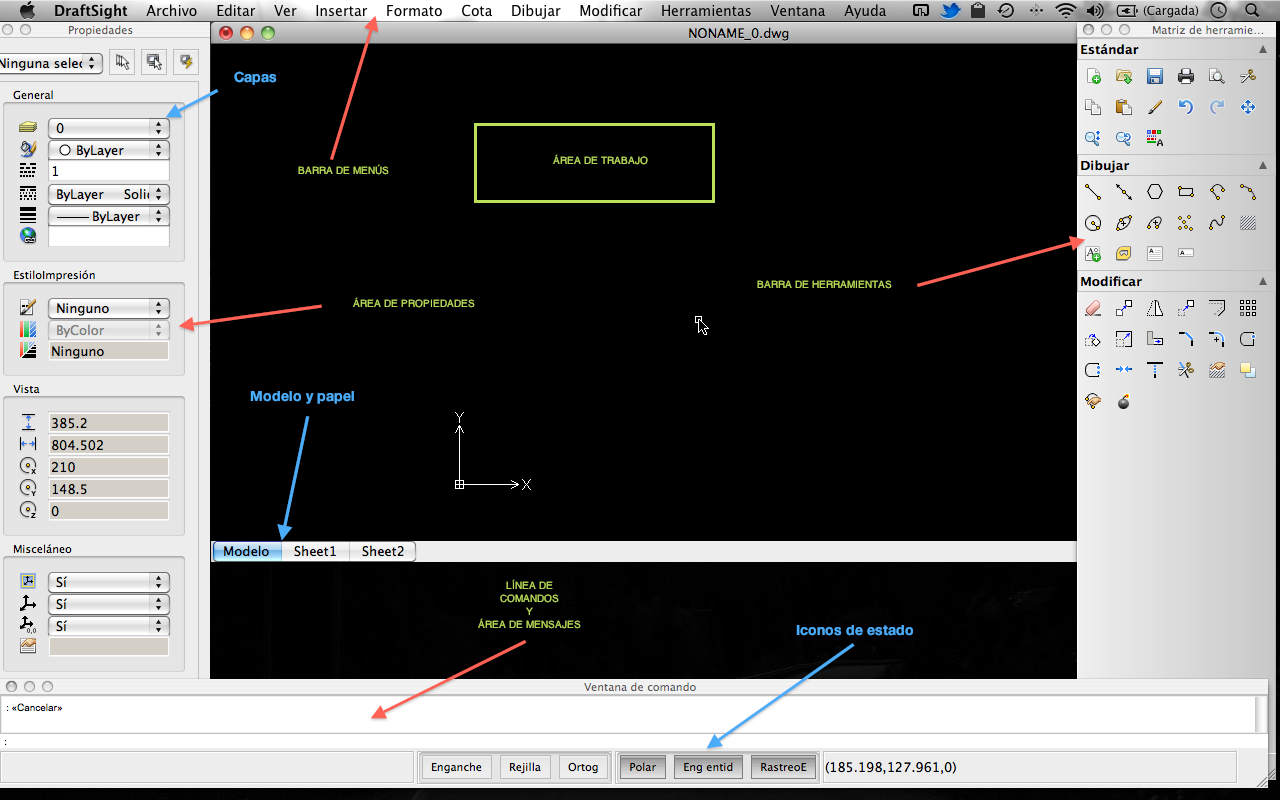The width and height of the screenshot is (1280, 800).
Task: Click the Paste clipboard icon in Estándar
Action: tap(1124, 107)
